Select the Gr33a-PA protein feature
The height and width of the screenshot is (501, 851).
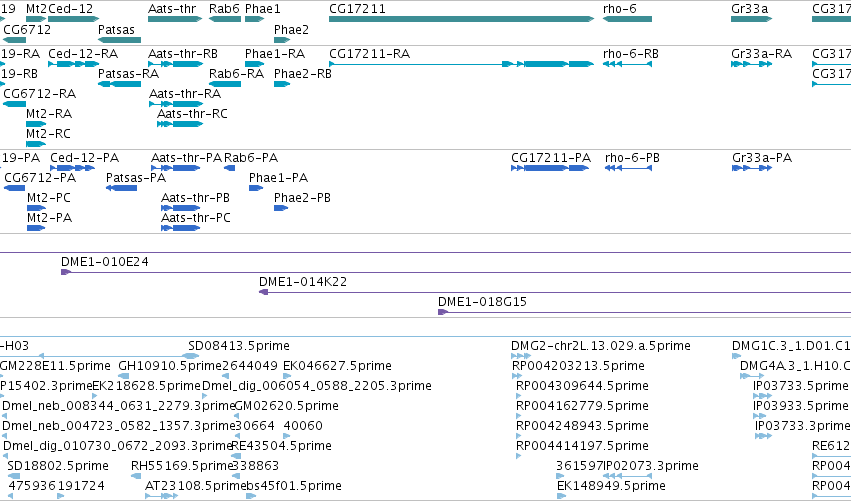[752, 168]
